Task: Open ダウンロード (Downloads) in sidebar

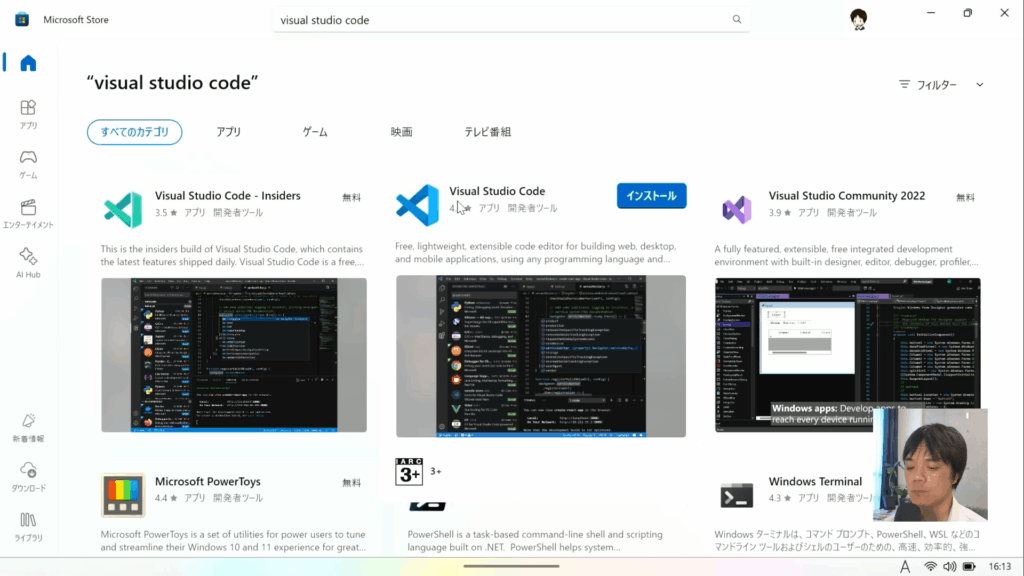Action: [x=28, y=476]
